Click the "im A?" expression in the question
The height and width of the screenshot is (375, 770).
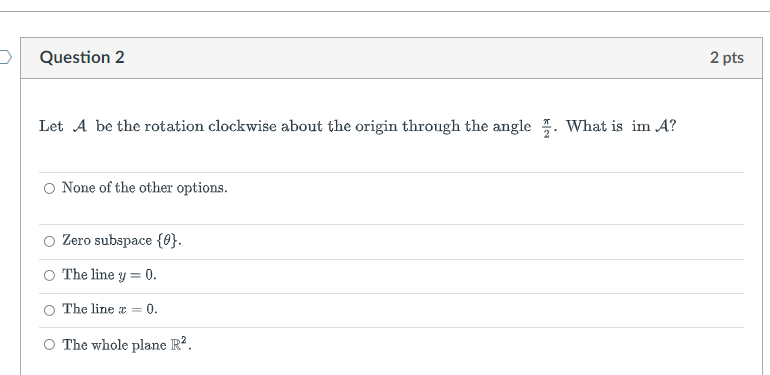654,127
